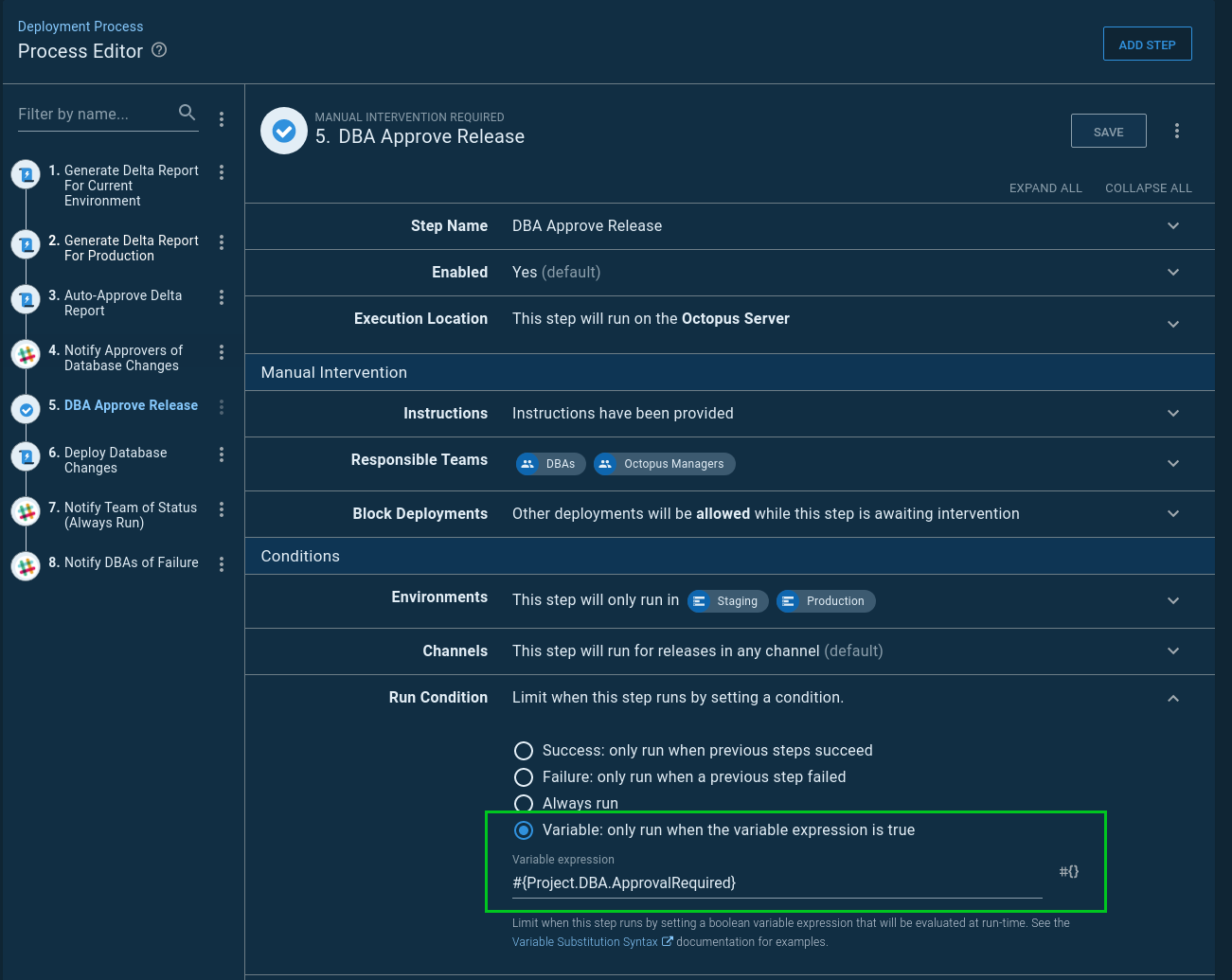The image size is (1232, 980).
Task: Click the search icon in step filter
Action: pos(187,113)
